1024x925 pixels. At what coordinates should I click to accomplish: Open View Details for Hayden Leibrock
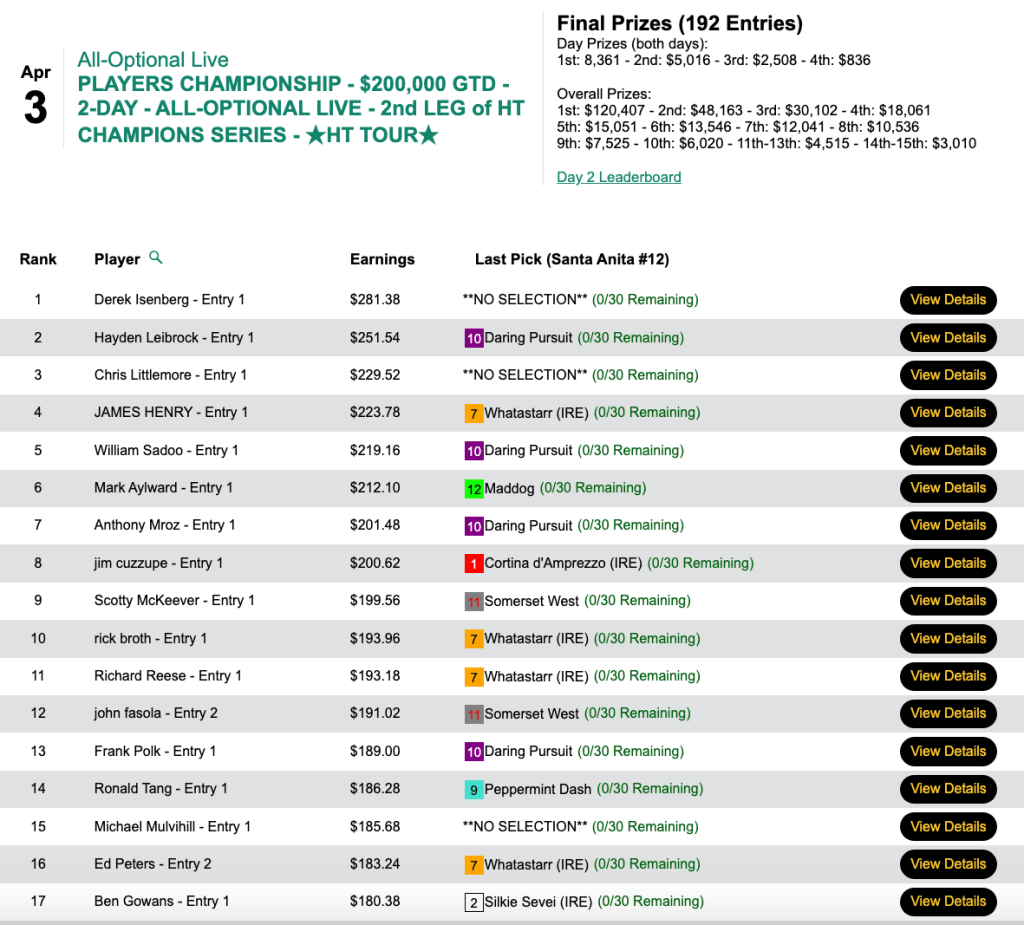point(947,338)
